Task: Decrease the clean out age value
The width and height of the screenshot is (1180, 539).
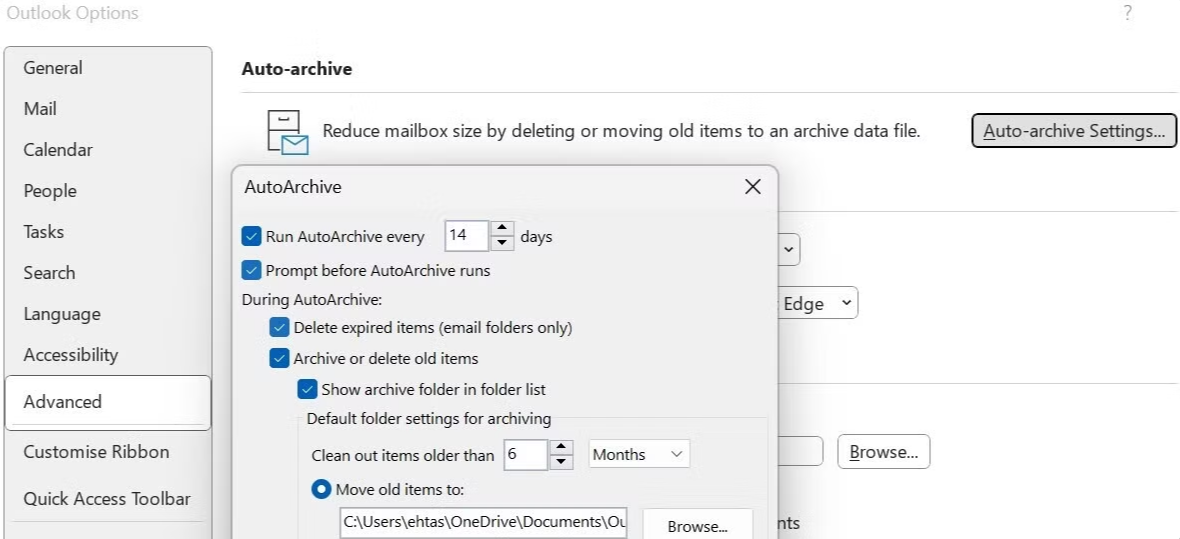Action: 561,461
